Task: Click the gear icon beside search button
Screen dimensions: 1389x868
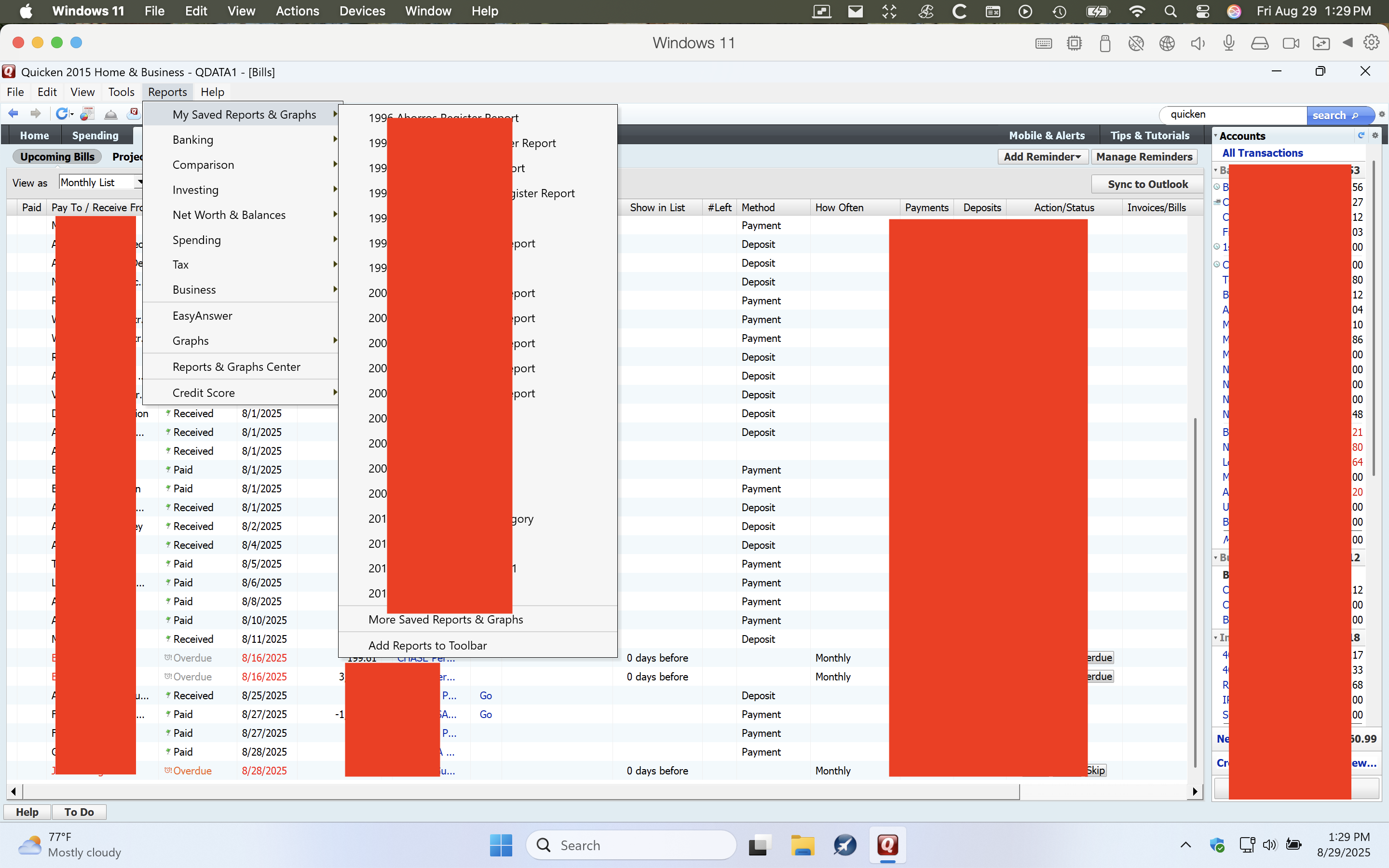Action: pyautogui.click(x=1382, y=115)
